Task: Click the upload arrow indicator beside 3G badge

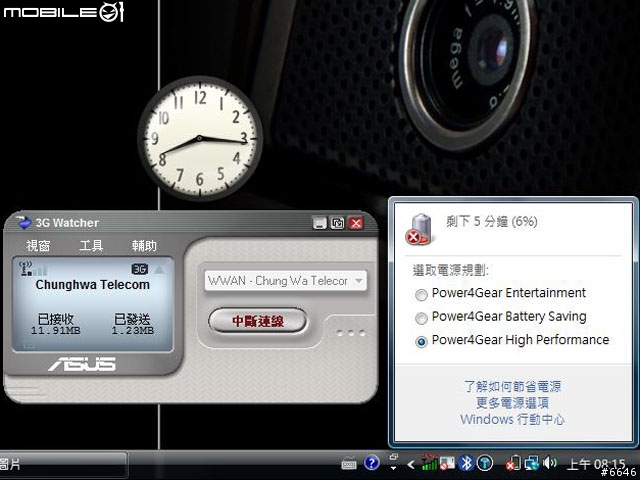Action: point(159,269)
